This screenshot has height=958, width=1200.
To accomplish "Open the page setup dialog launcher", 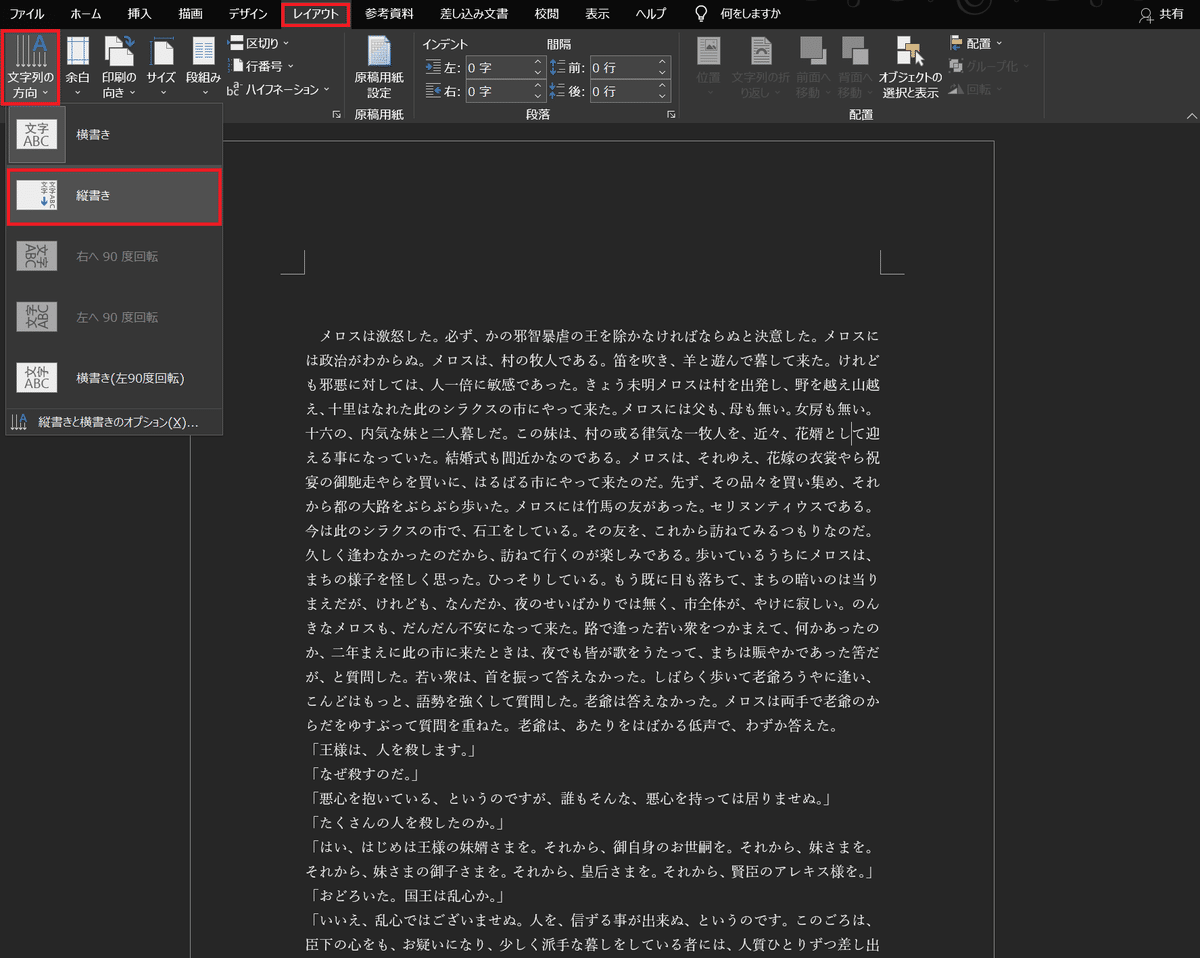I will pos(336,116).
